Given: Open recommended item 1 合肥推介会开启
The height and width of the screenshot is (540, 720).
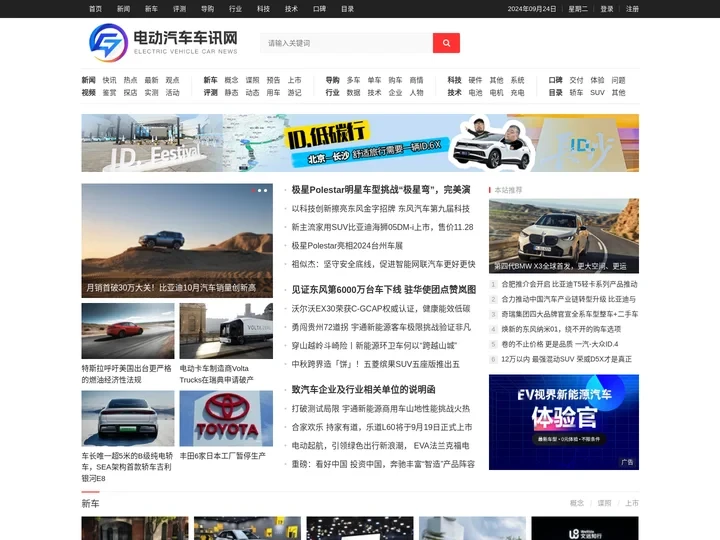Looking at the screenshot, I should tap(569, 284).
